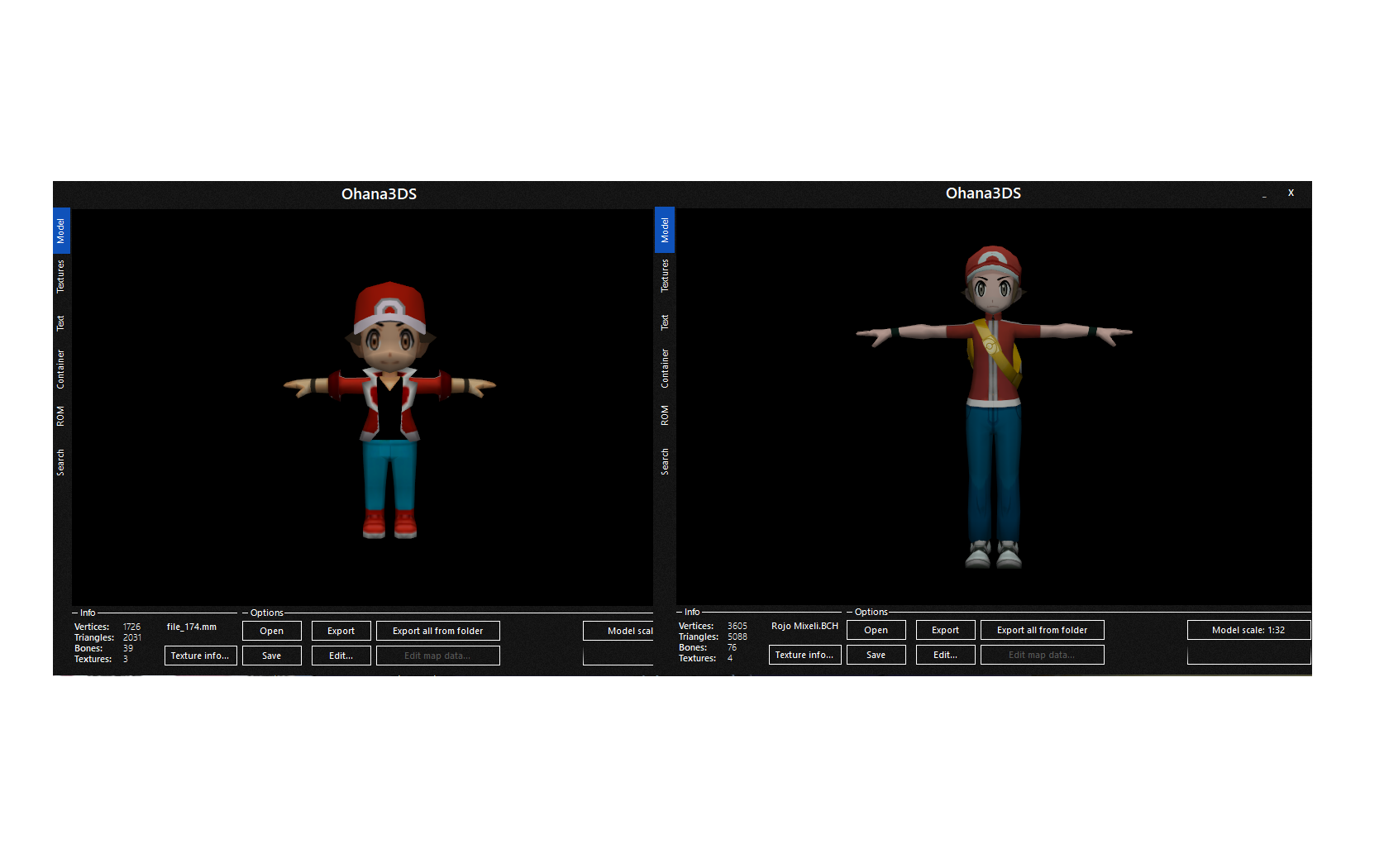Open Search tab in left Ohana3DS window

point(60,462)
